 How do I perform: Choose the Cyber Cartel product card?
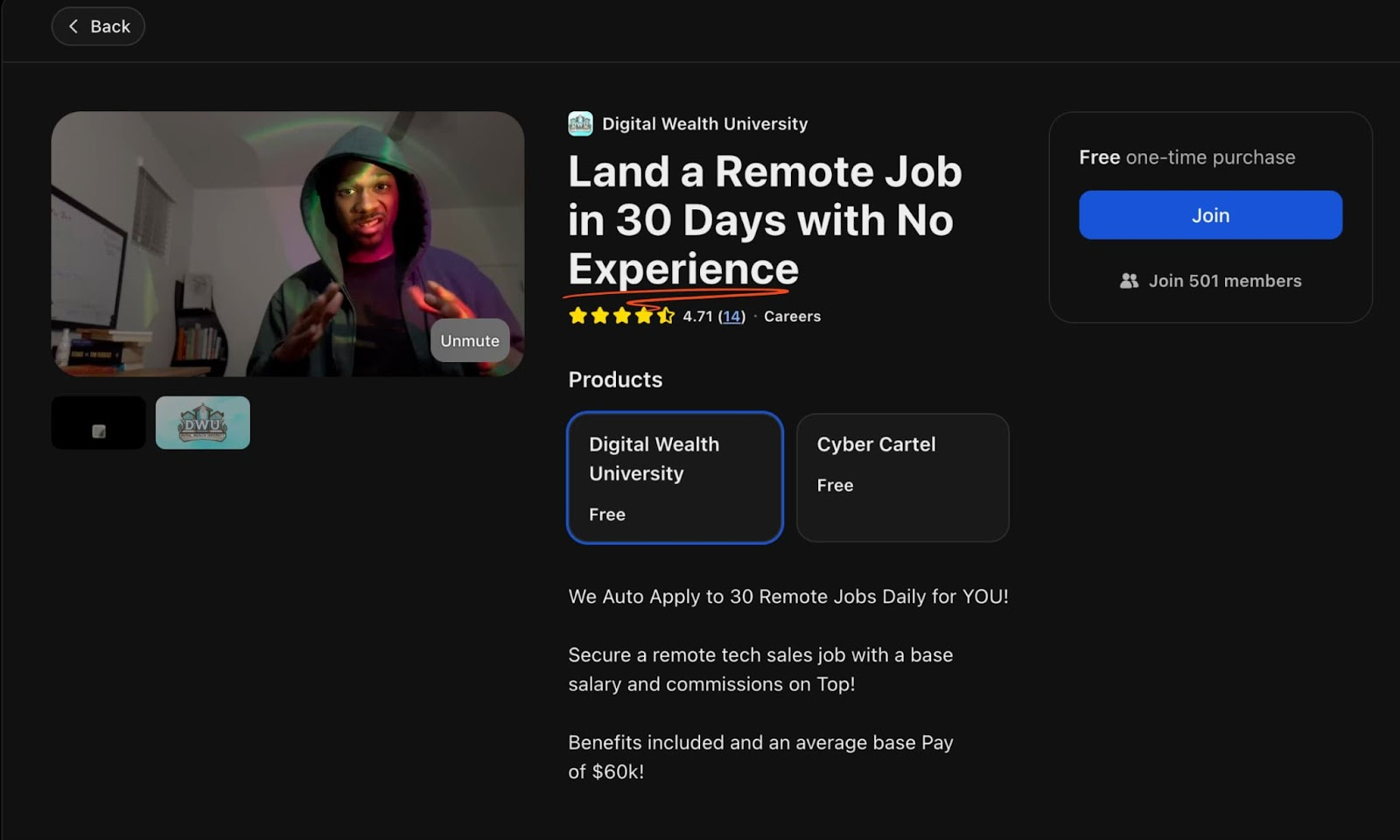[x=903, y=478]
